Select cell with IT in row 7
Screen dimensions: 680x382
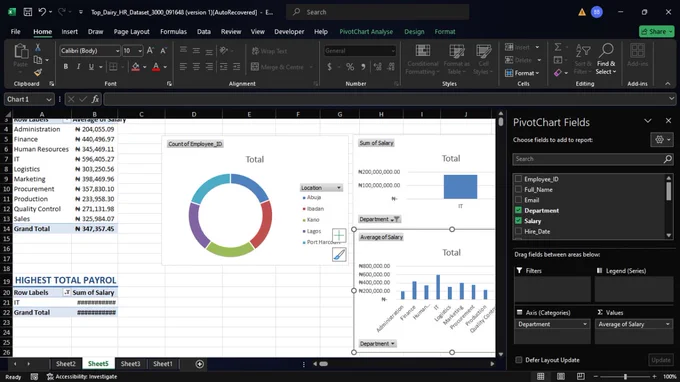point(42,159)
